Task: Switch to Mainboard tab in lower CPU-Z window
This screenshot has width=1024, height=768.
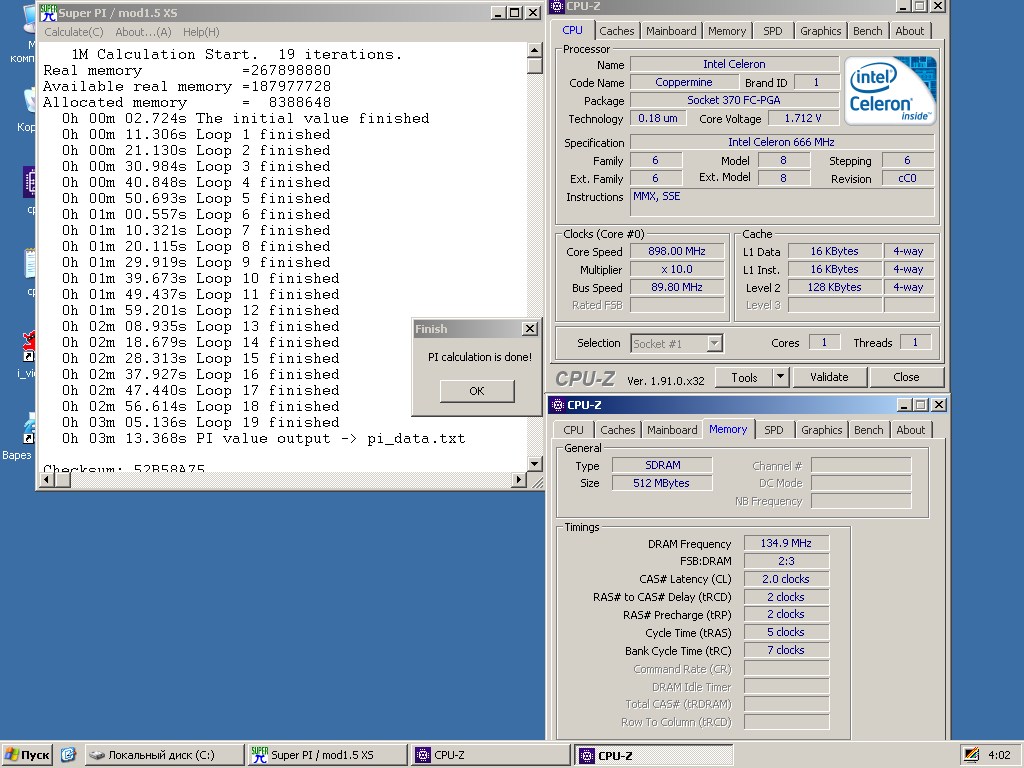Action: coord(672,430)
